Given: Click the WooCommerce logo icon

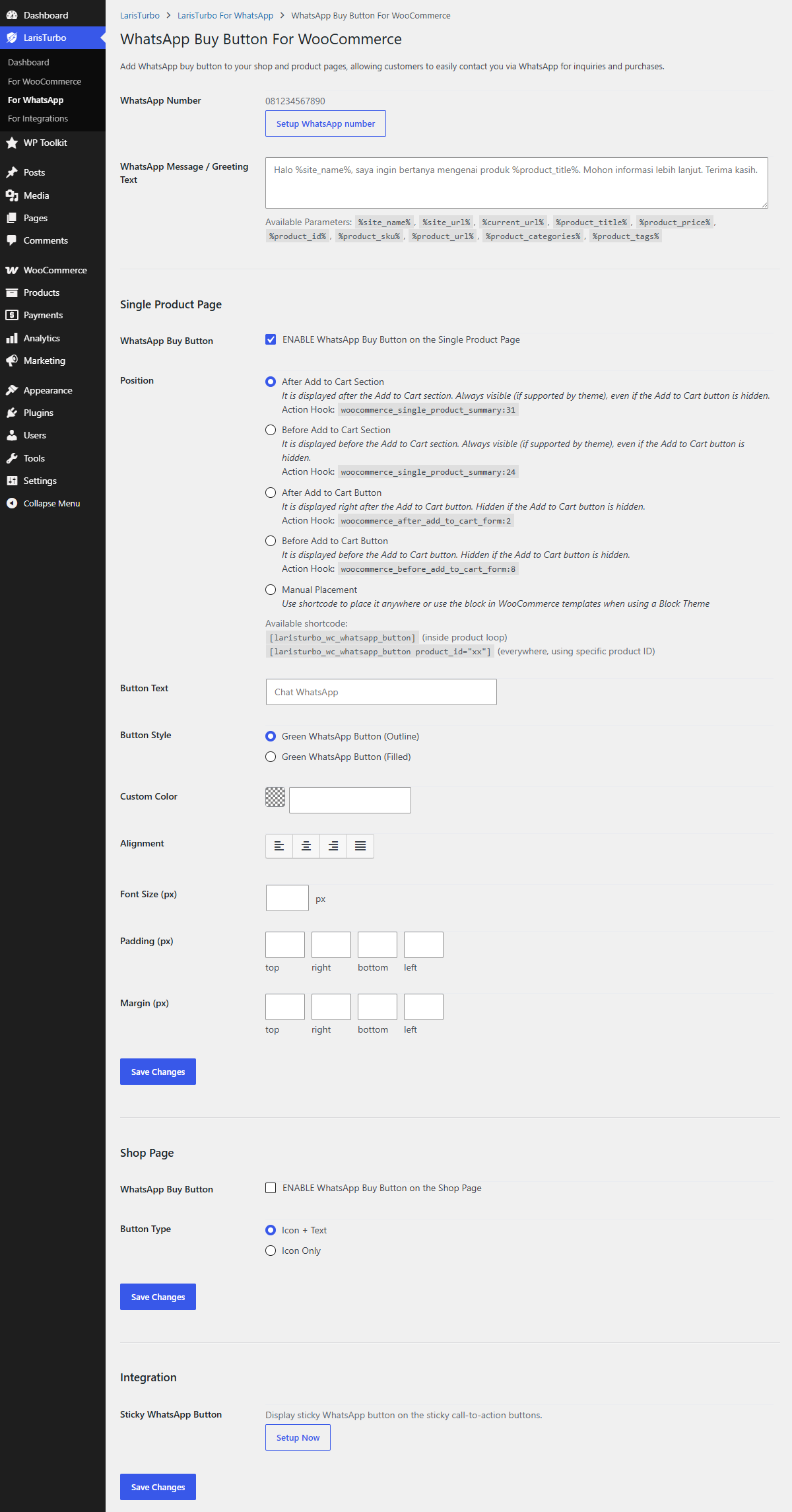Looking at the screenshot, I should [x=12, y=270].
